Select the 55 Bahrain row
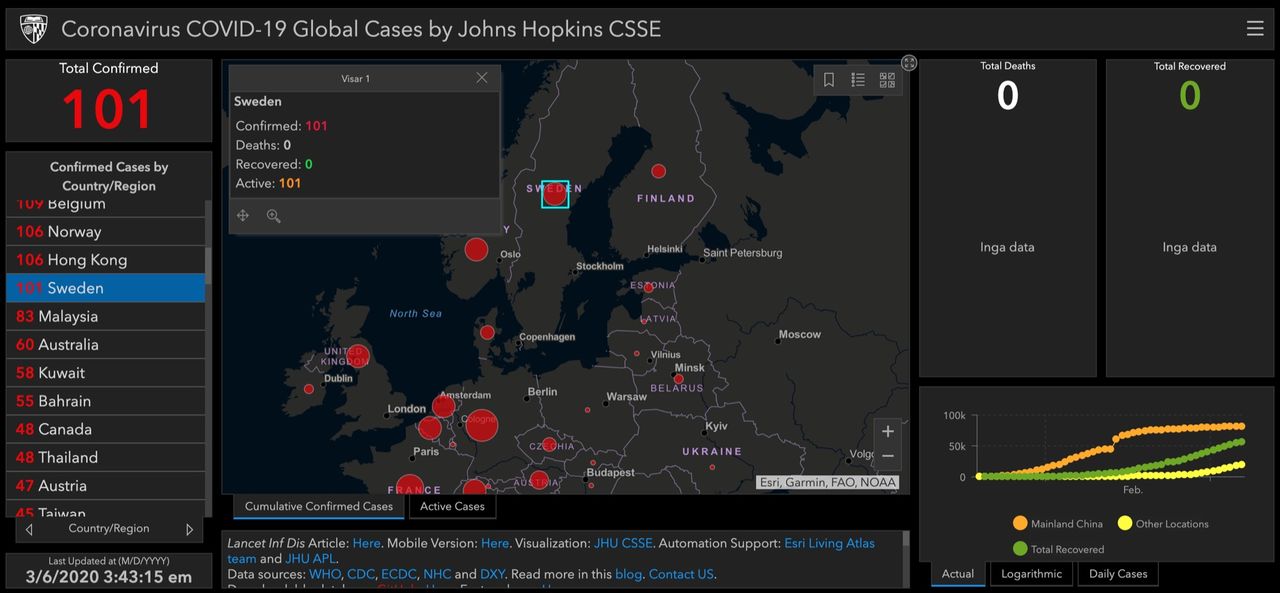This screenshot has width=1280, height=593. point(105,401)
